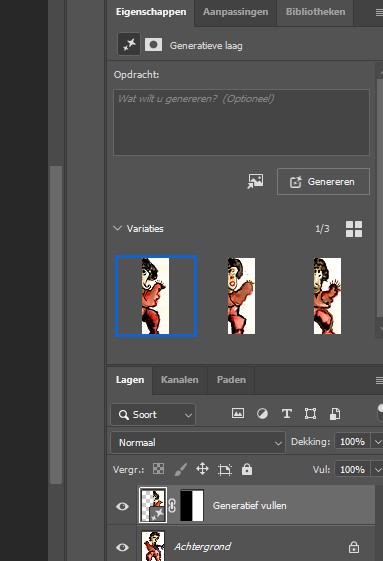This screenshot has height=561, width=383.
Task: Filter layers by pixel layers icon
Action: (238, 414)
